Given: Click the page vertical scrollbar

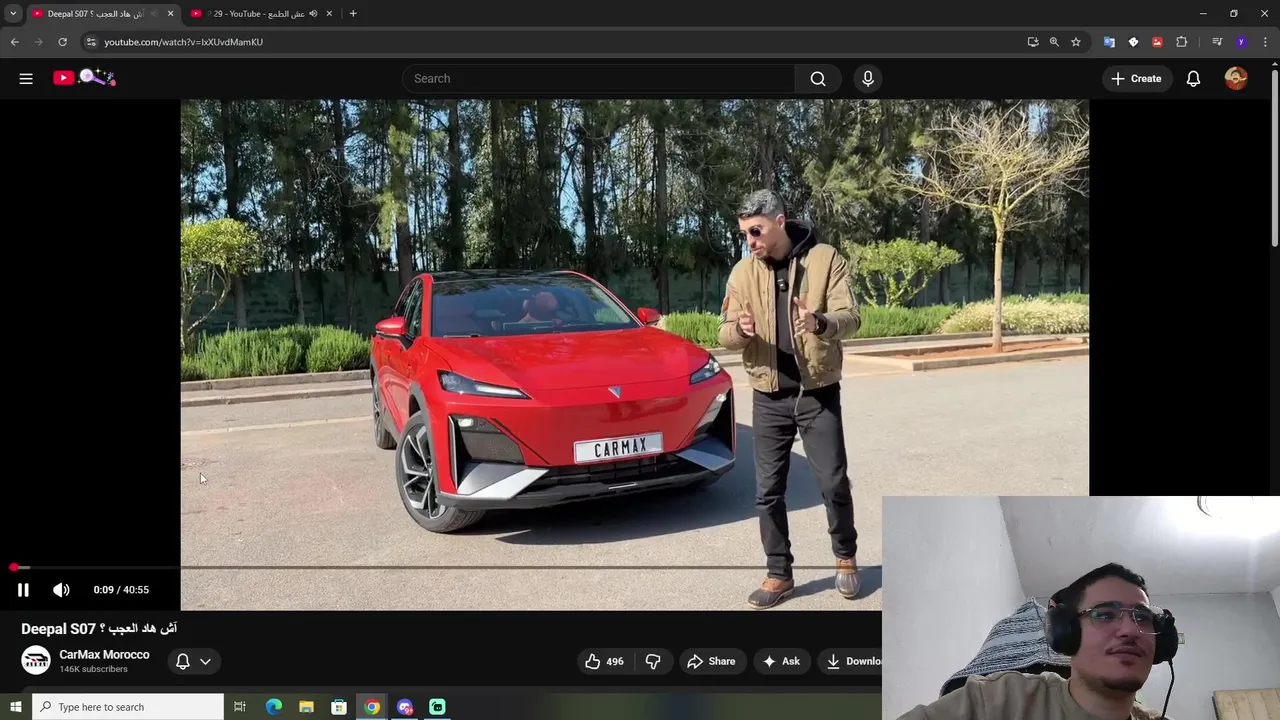Looking at the screenshot, I should pos(1274,160).
